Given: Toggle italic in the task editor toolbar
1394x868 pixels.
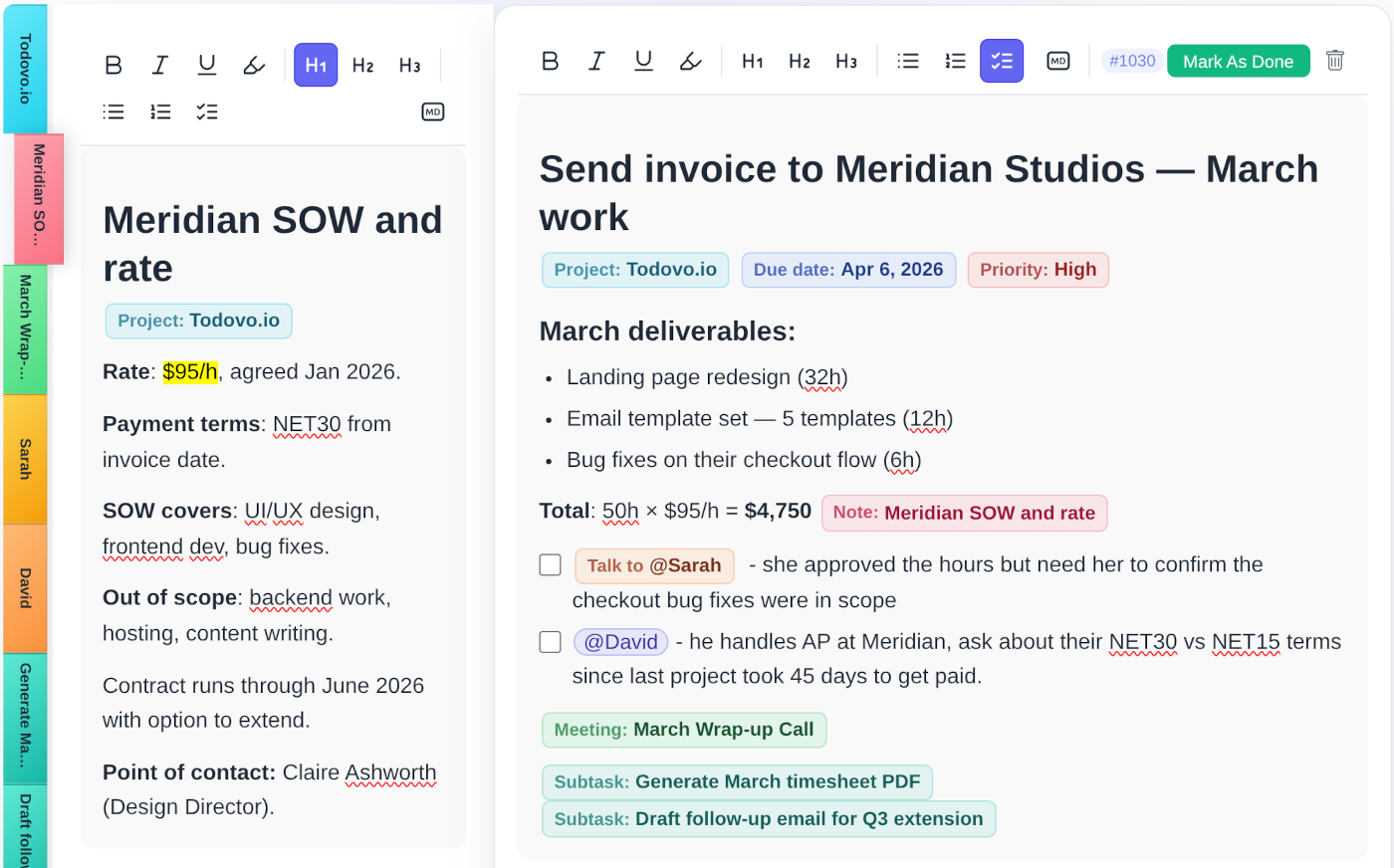Looking at the screenshot, I should pyautogui.click(x=596, y=61).
